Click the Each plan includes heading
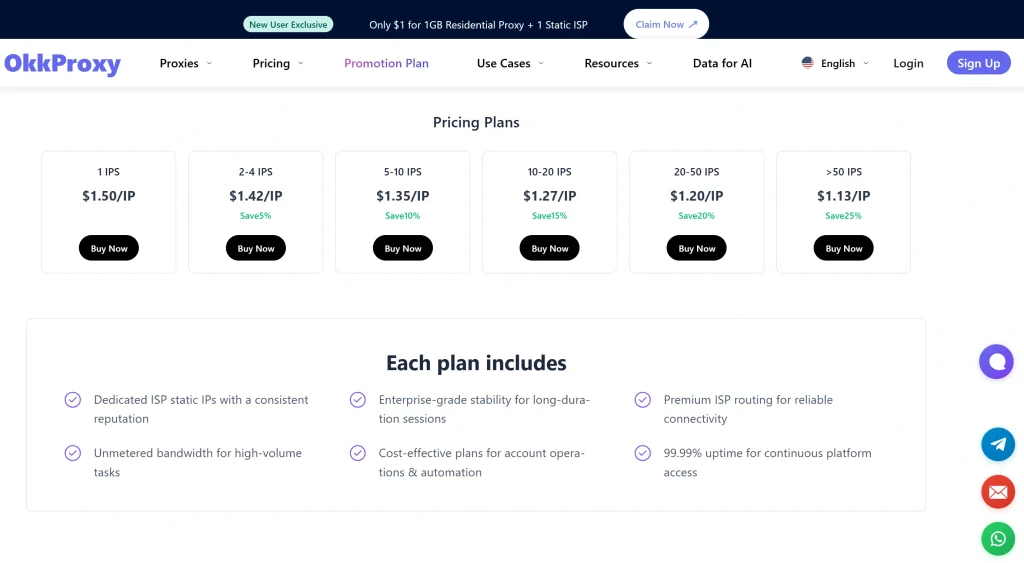The width and height of the screenshot is (1024, 563). (476, 362)
